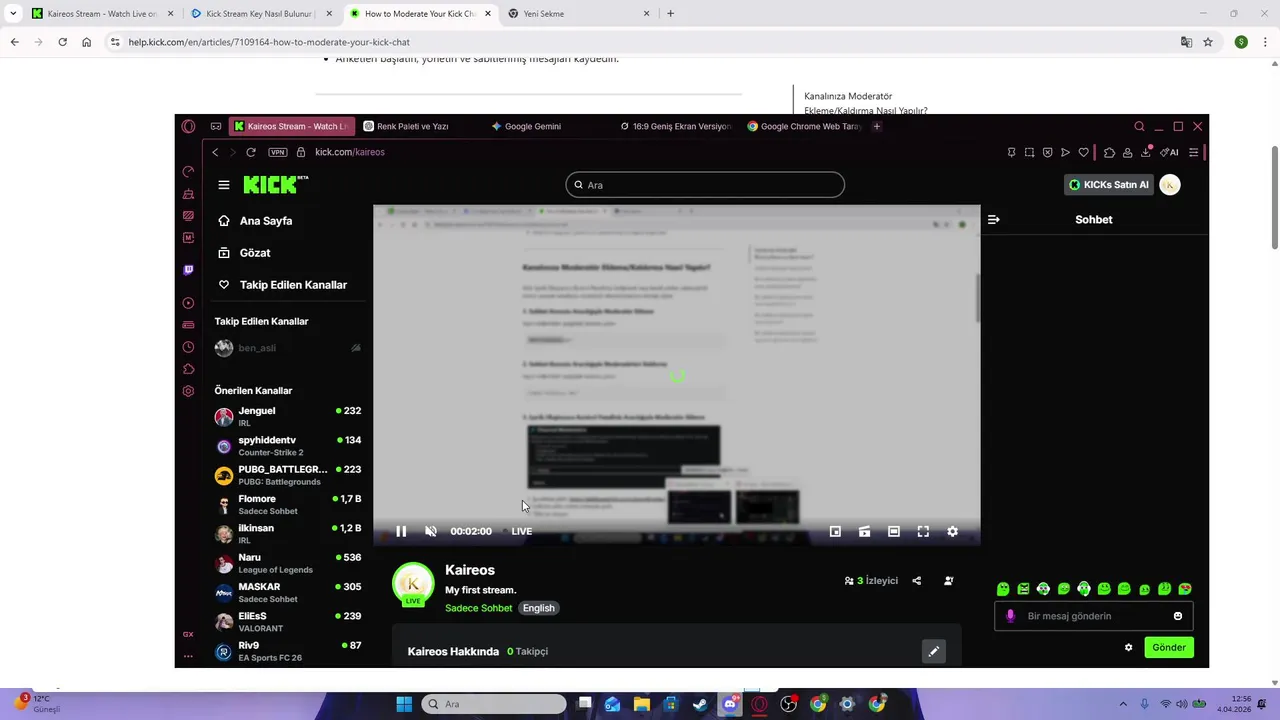Image resolution: width=1280 pixels, height=720 pixels.
Task: Toggle theater mode in video player
Action: coord(894,532)
